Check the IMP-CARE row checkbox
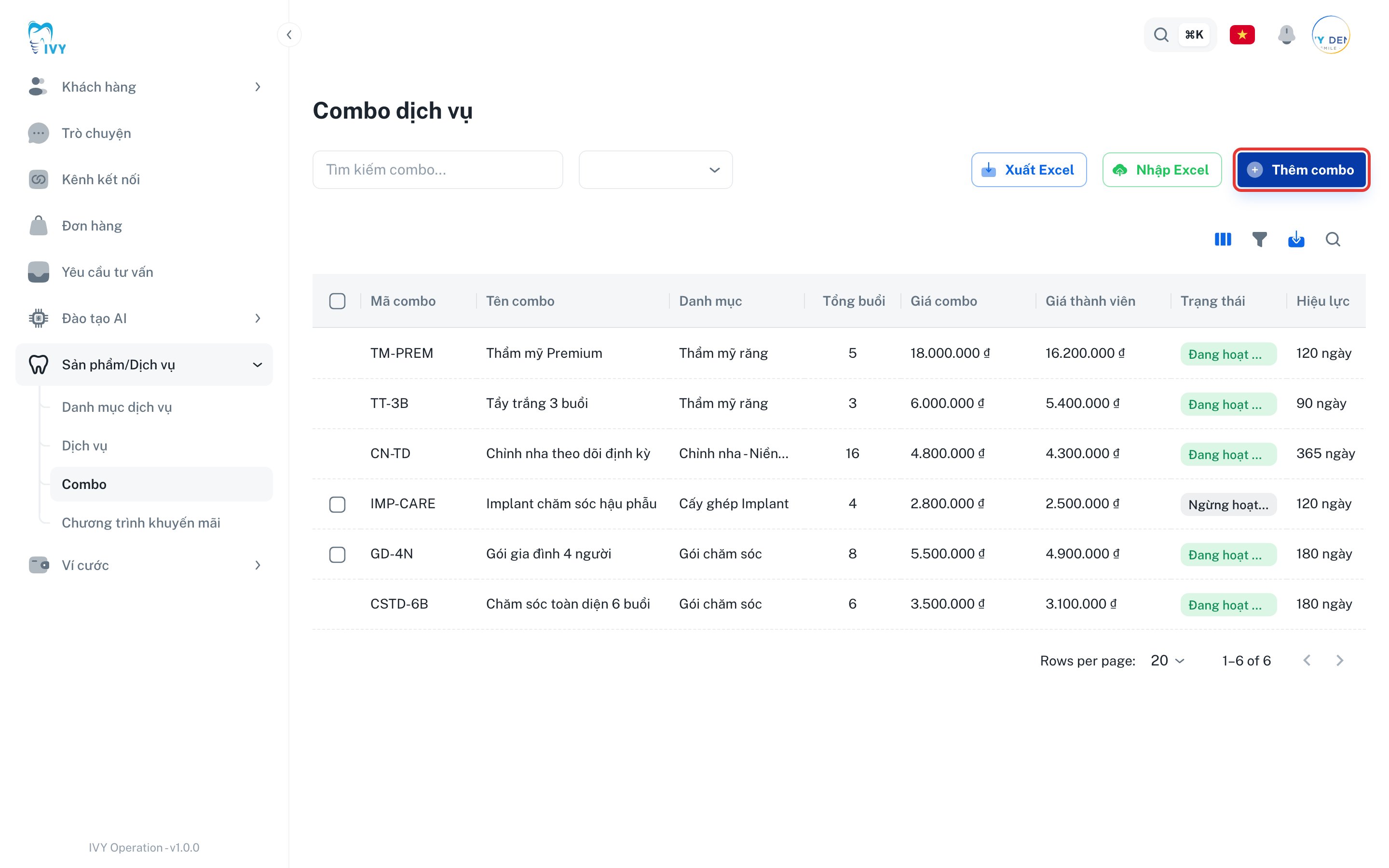This screenshot has width=1389, height=868. 337,504
